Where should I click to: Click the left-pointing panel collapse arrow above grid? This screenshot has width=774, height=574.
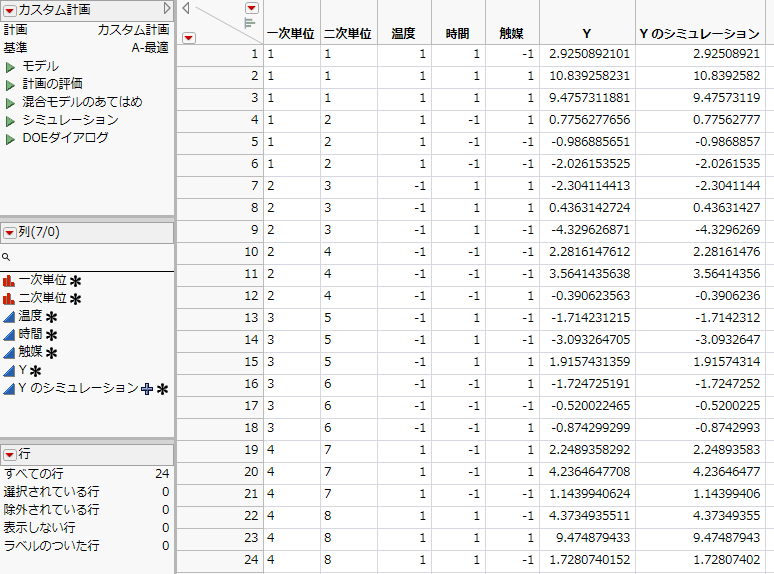[186, 8]
